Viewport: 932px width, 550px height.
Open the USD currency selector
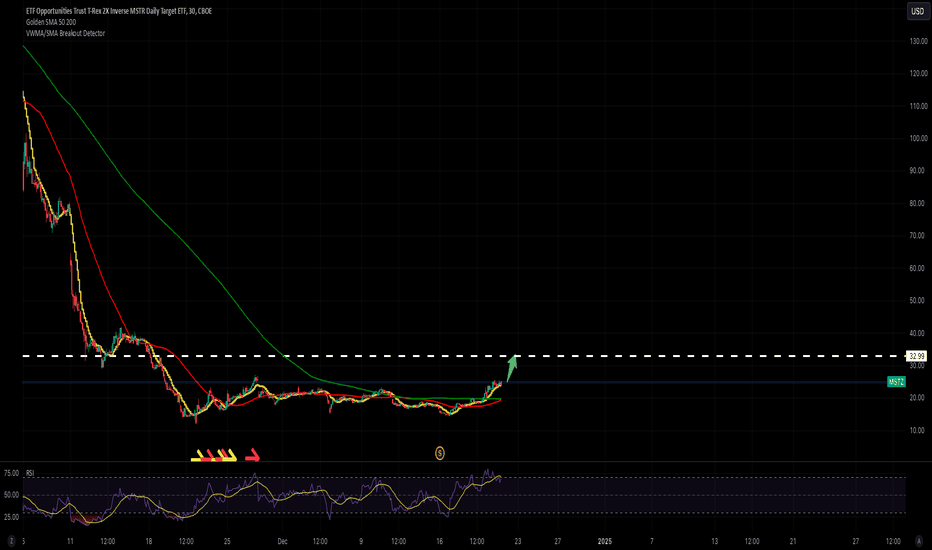coord(918,11)
